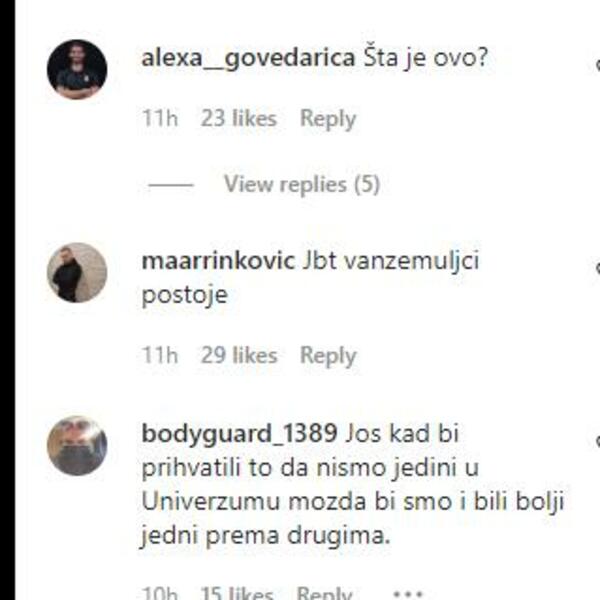Screen dimensions: 600x600
Task: Reply to maarrinkovic's comment
Action: [x=328, y=355]
